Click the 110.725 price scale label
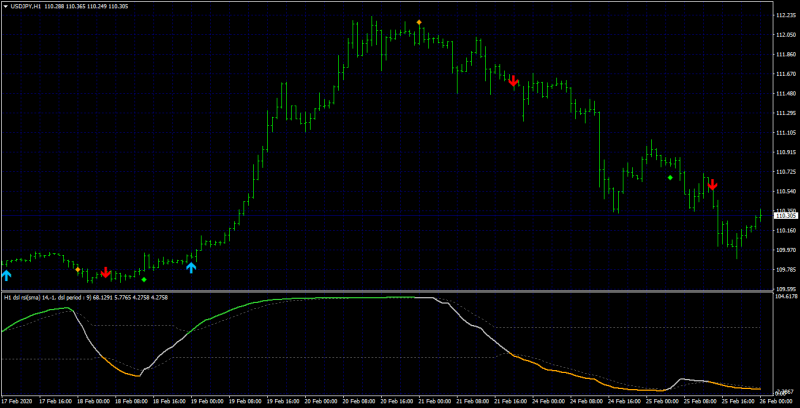 (786, 172)
